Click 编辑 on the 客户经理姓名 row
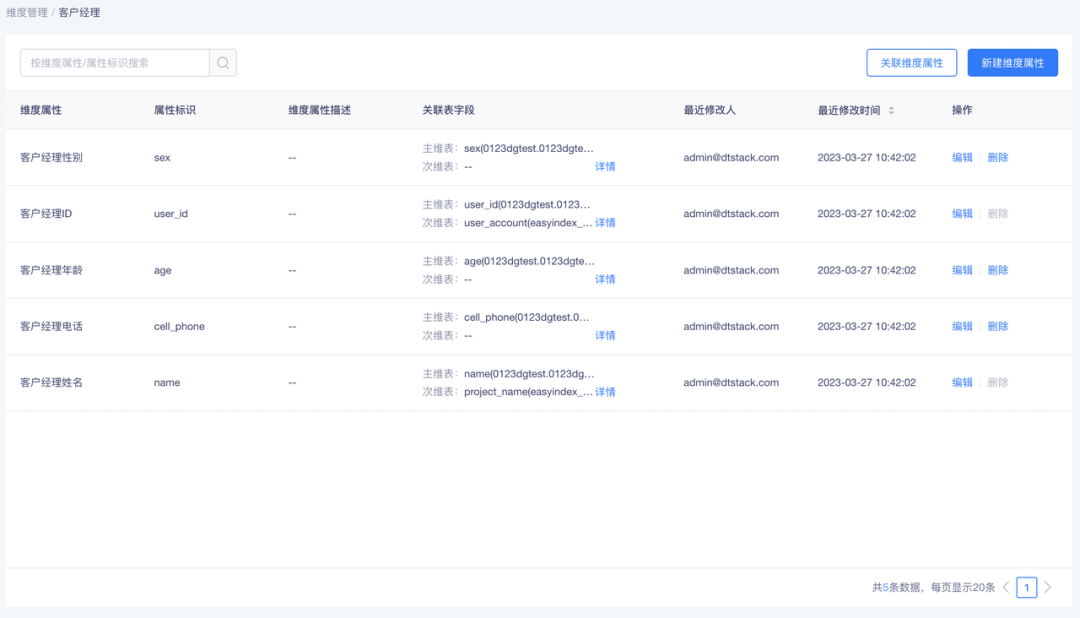This screenshot has height=618, width=1080. point(961,382)
